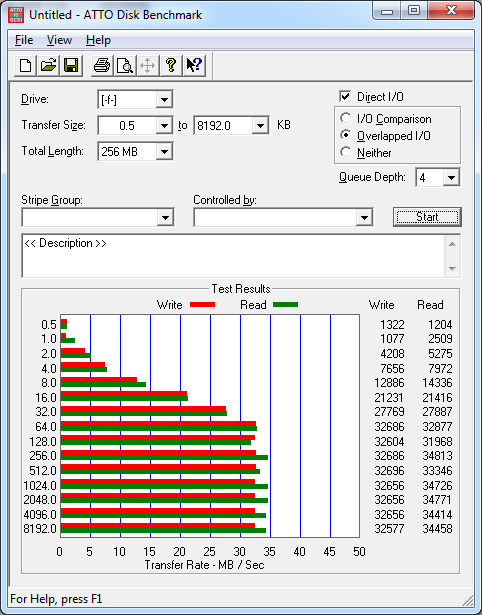
Task: Expand the Drive dropdown list
Action: (x=164, y=100)
